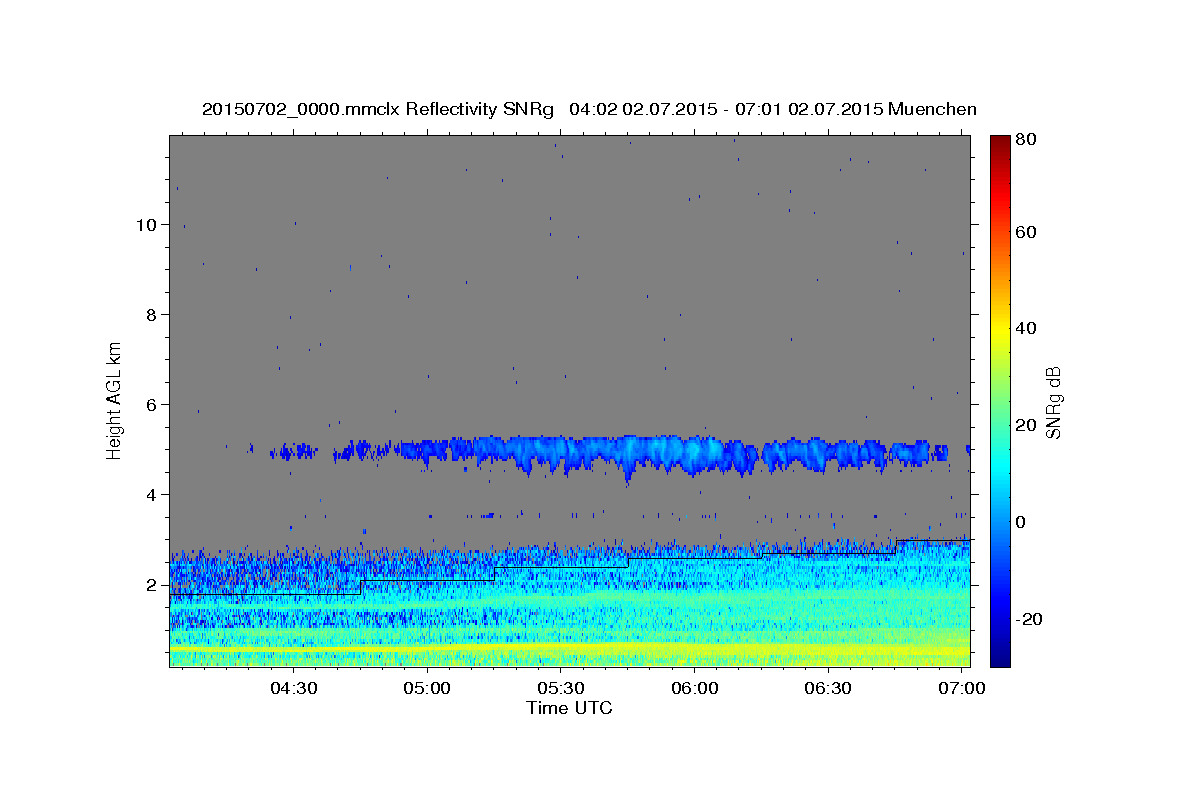Viewport: 1200px width, 800px height.
Task: Click the colorbar value 80
Action: (x=1026, y=139)
